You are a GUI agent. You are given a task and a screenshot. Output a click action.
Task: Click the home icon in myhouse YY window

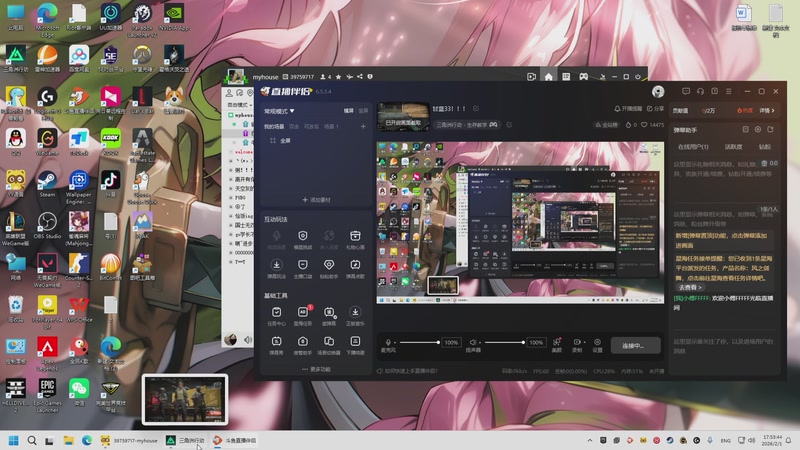tap(548, 77)
